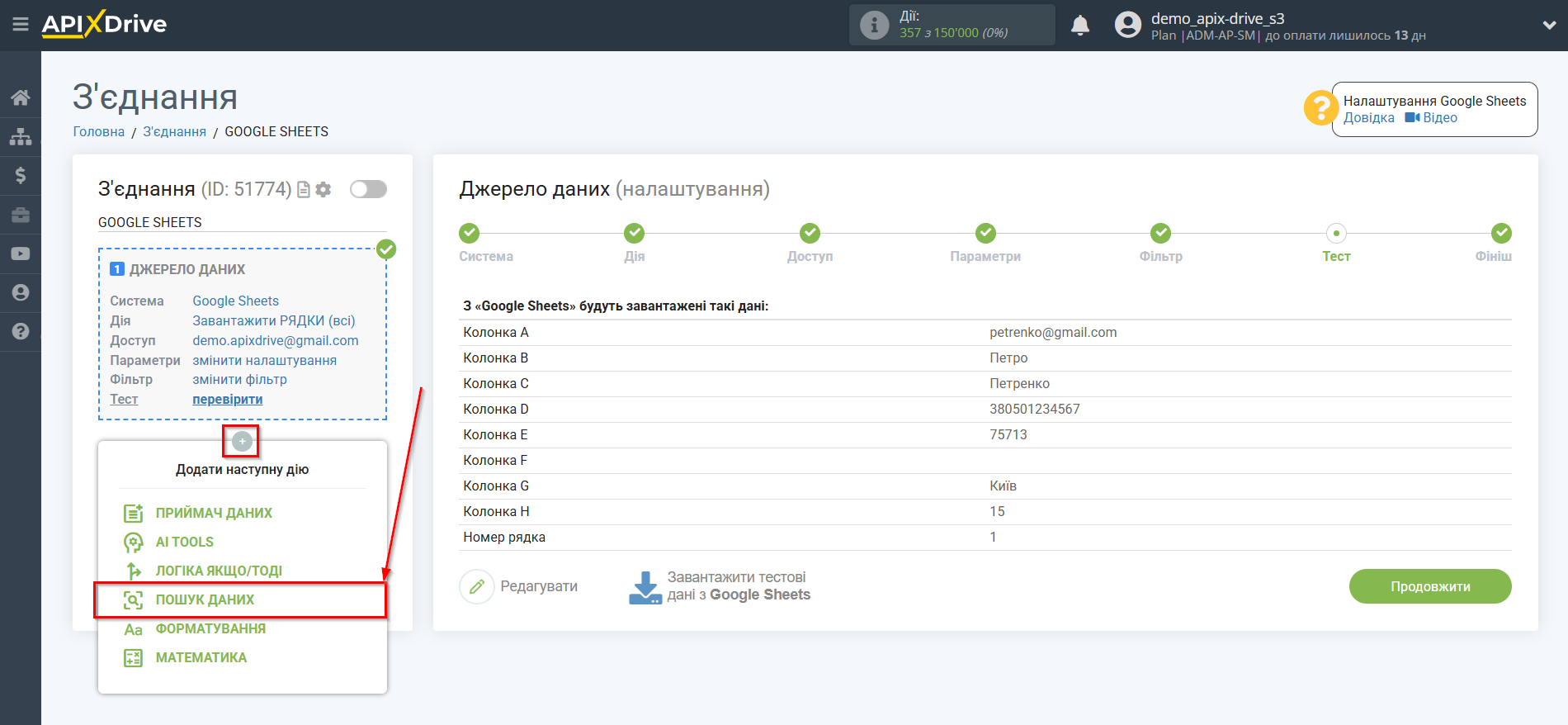Go to the Дія step
The image size is (1568, 725).
click(x=635, y=233)
